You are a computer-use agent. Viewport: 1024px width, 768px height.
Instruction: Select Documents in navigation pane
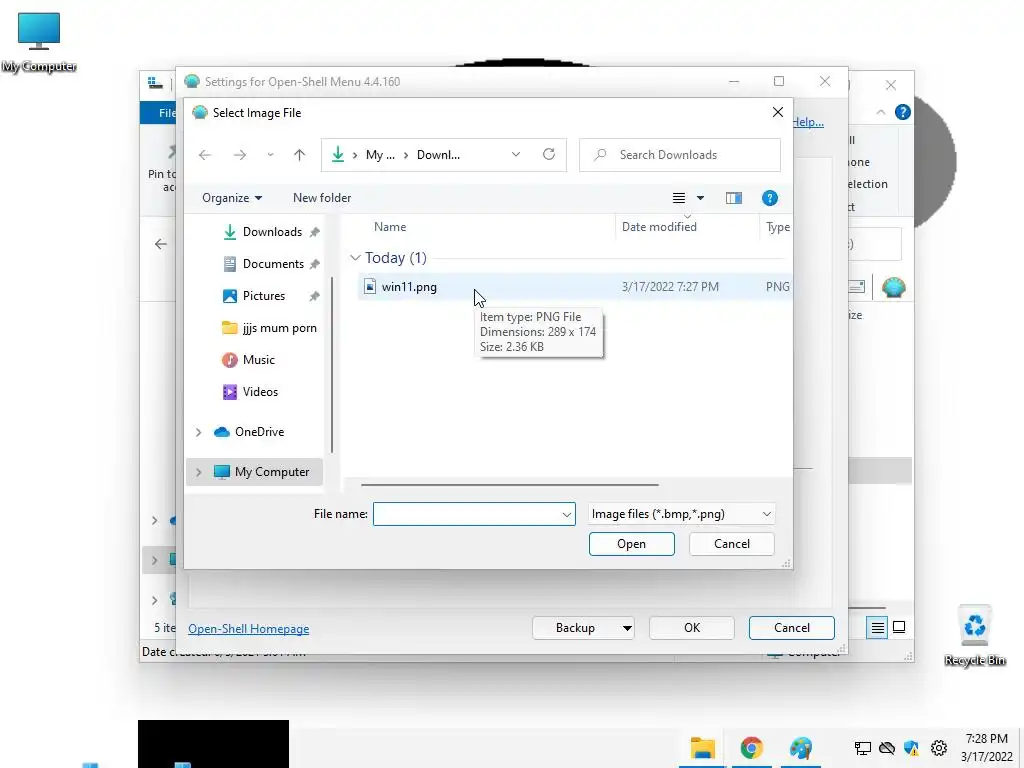point(273,264)
